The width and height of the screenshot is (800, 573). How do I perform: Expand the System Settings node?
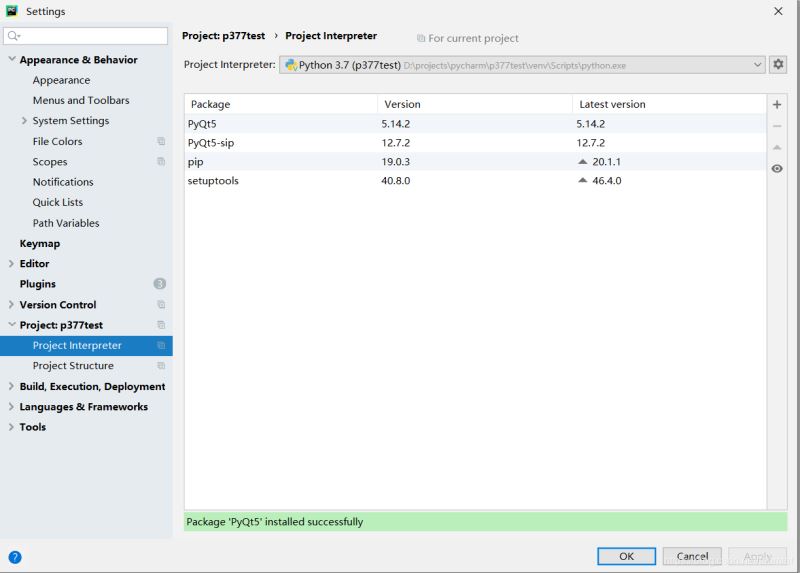[24, 120]
